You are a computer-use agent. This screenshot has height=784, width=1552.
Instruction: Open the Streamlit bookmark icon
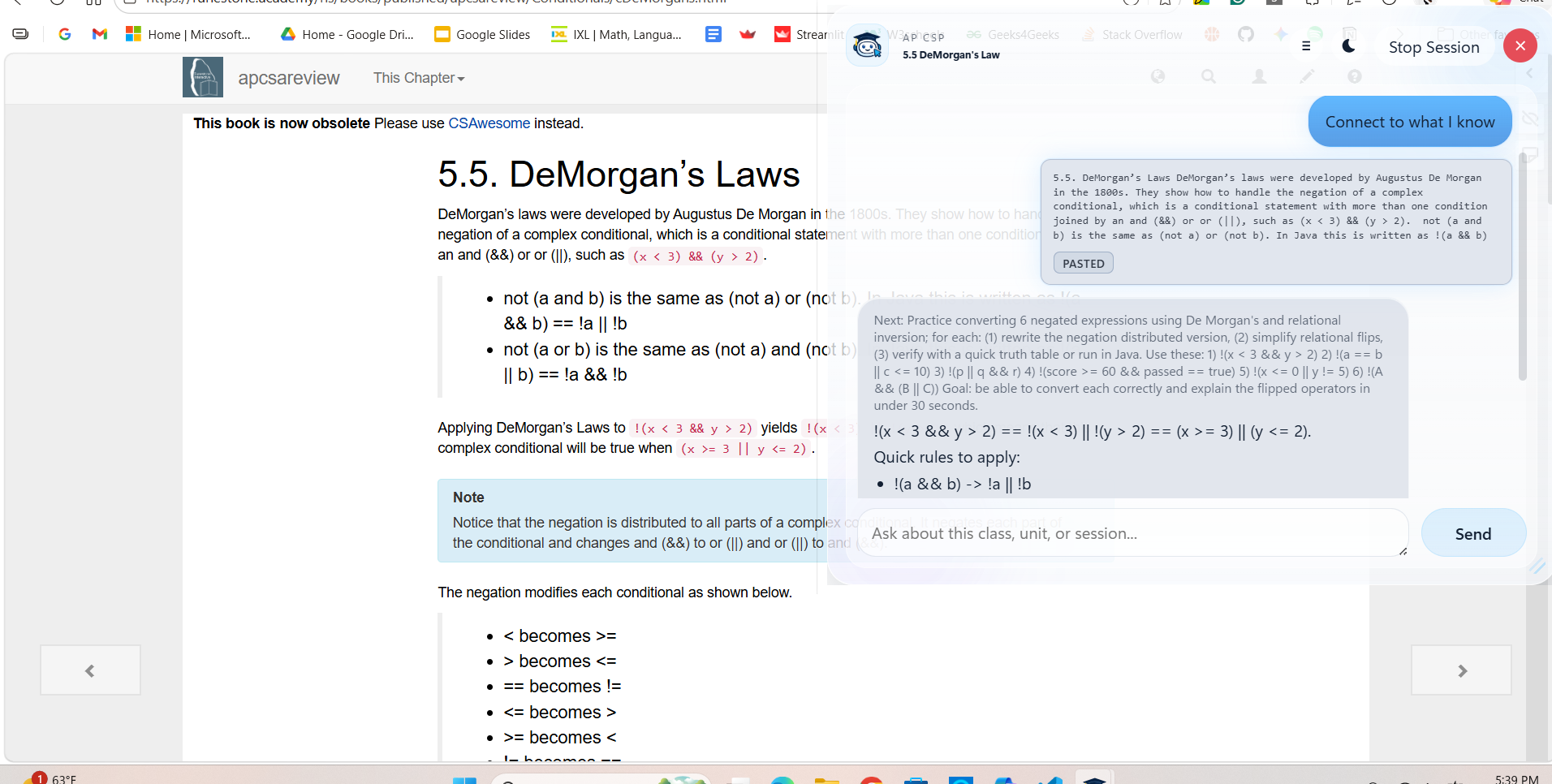click(x=782, y=34)
